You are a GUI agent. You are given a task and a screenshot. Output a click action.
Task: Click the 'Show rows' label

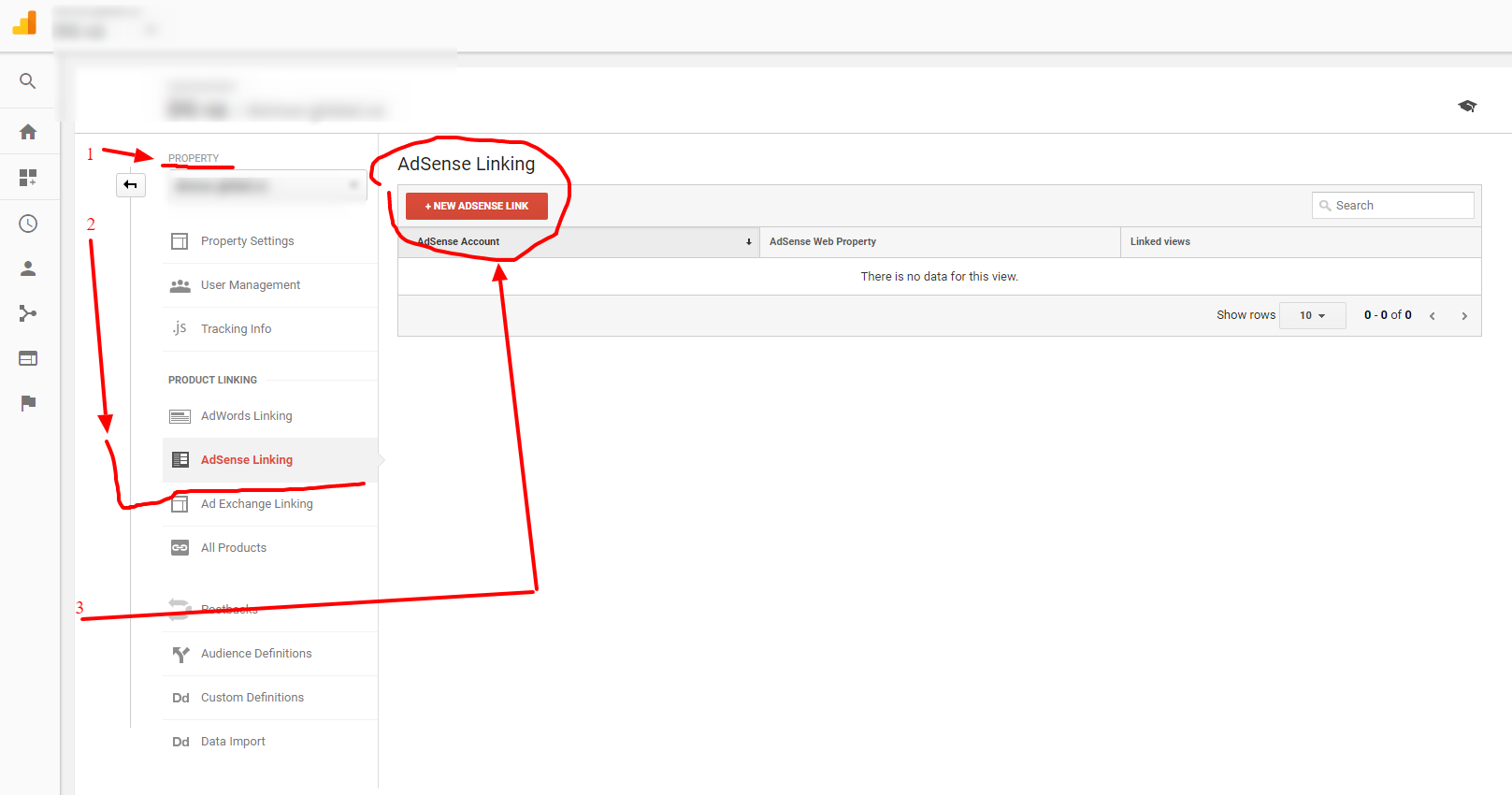[x=1246, y=315]
